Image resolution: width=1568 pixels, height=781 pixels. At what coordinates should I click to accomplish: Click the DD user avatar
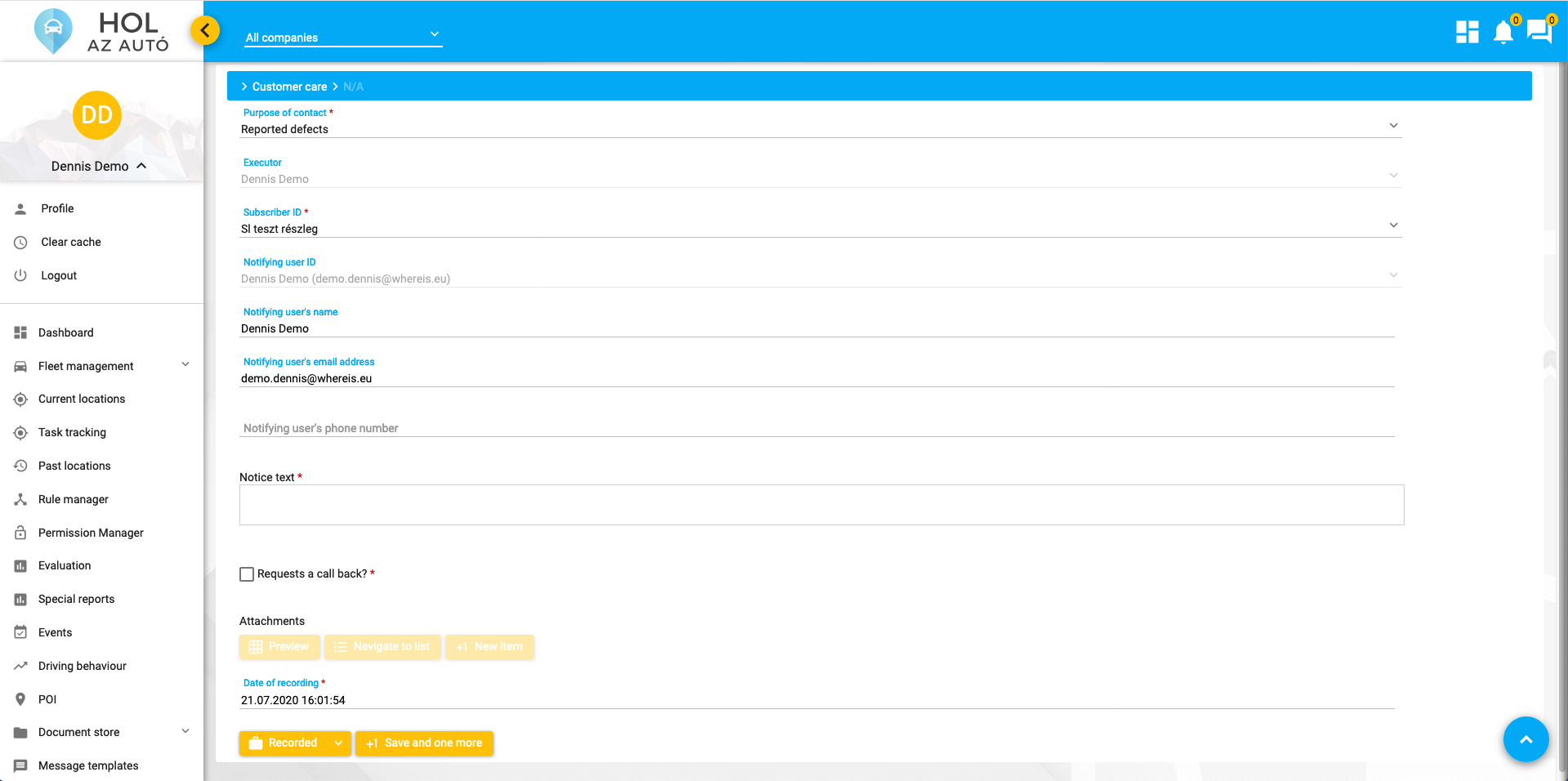(97, 115)
